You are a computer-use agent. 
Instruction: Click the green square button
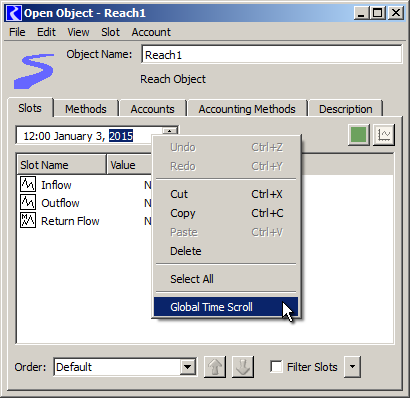click(x=359, y=135)
